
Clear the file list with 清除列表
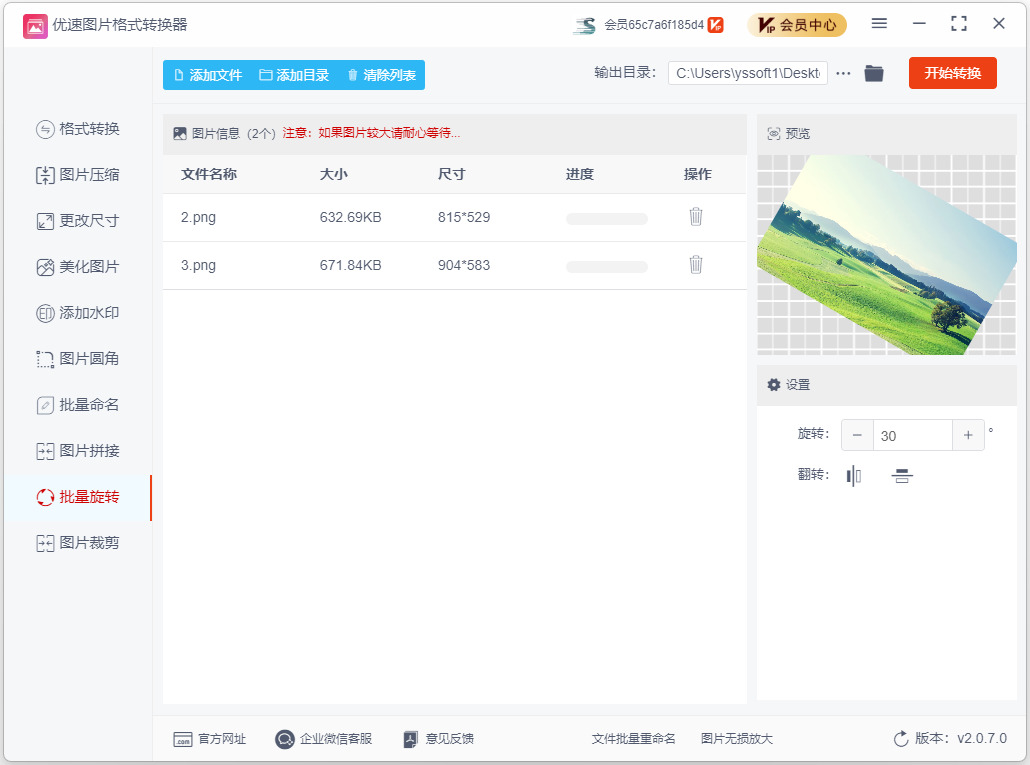[382, 75]
